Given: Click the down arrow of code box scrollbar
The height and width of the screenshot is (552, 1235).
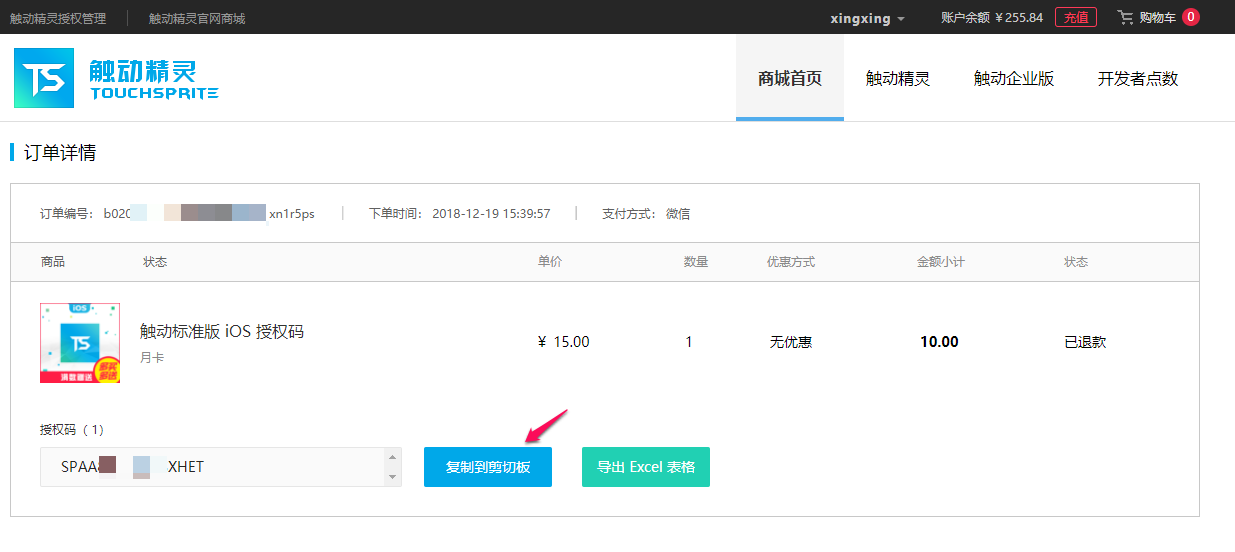Looking at the screenshot, I should click(x=392, y=477).
